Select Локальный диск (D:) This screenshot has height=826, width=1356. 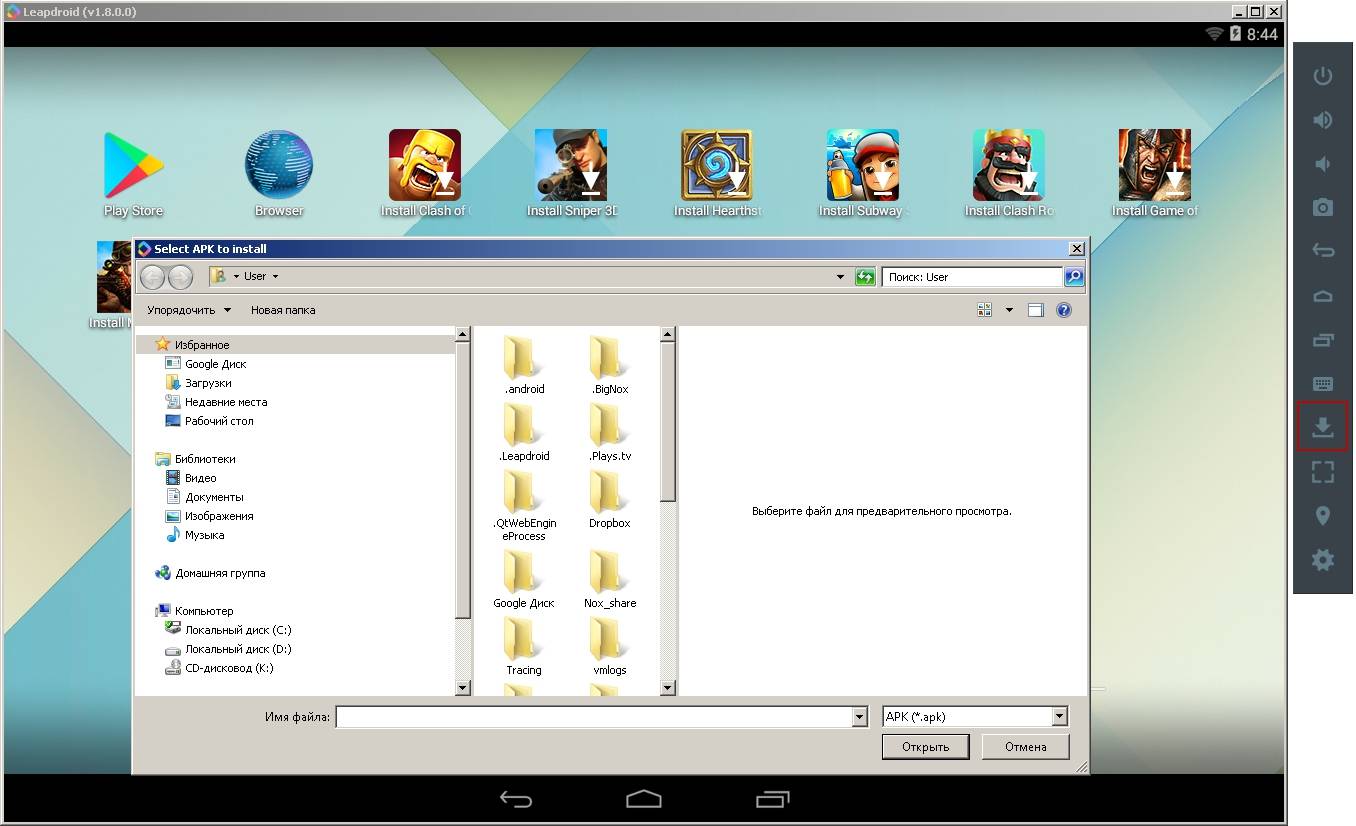238,649
